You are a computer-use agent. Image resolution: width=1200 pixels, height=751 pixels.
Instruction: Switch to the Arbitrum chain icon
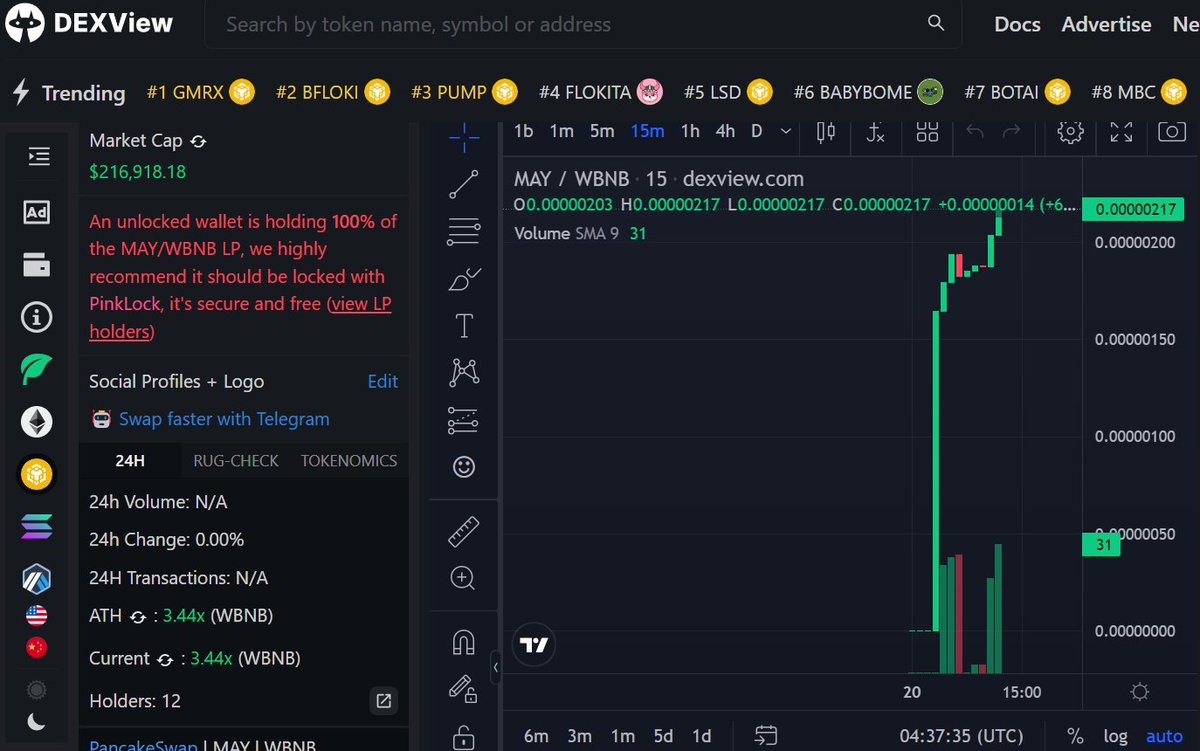point(37,578)
